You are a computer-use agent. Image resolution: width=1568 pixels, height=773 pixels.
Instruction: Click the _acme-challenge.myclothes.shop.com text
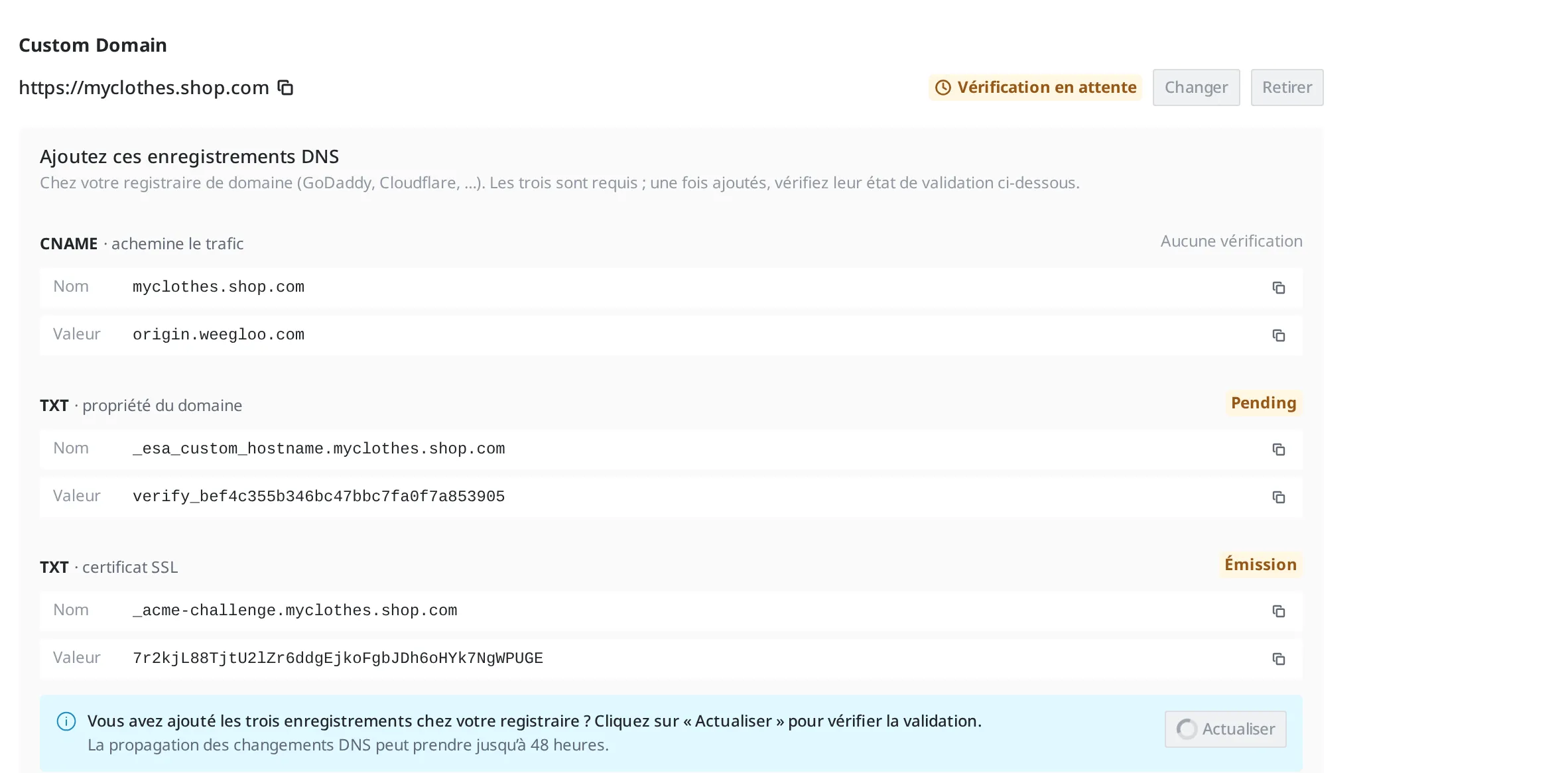tap(294, 611)
